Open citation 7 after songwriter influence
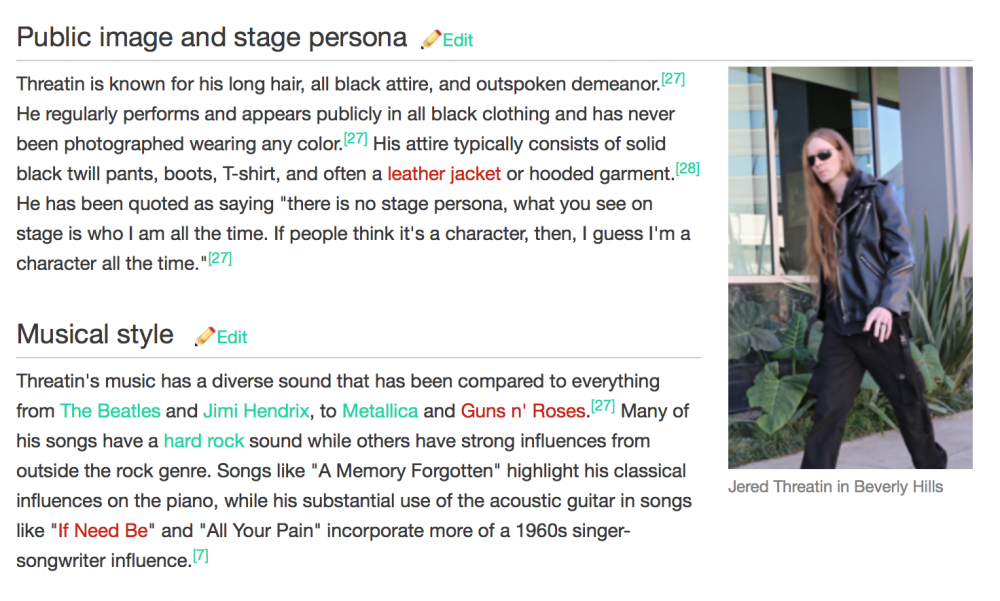The width and height of the screenshot is (1000, 601). [200, 556]
